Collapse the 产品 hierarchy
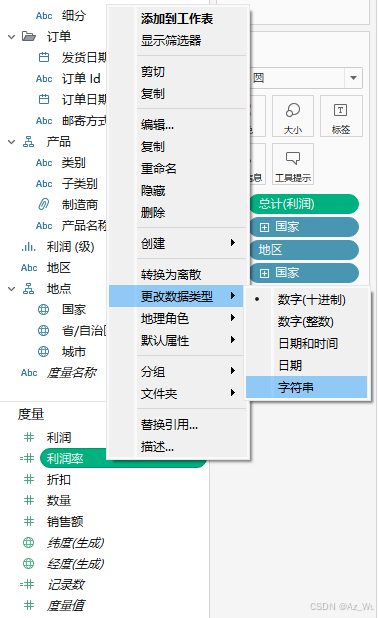The width and height of the screenshot is (378, 618). click(x=11, y=142)
